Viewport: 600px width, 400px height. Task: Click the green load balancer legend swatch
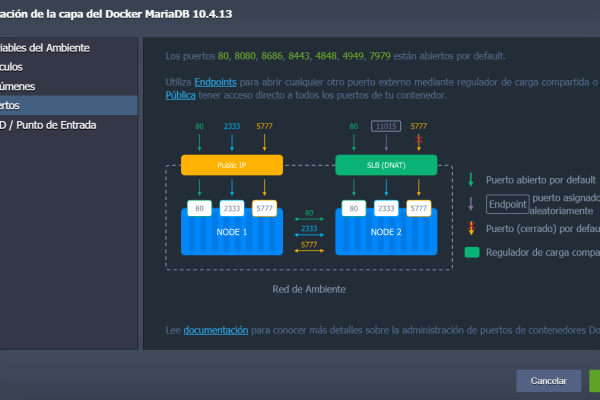tap(472, 252)
